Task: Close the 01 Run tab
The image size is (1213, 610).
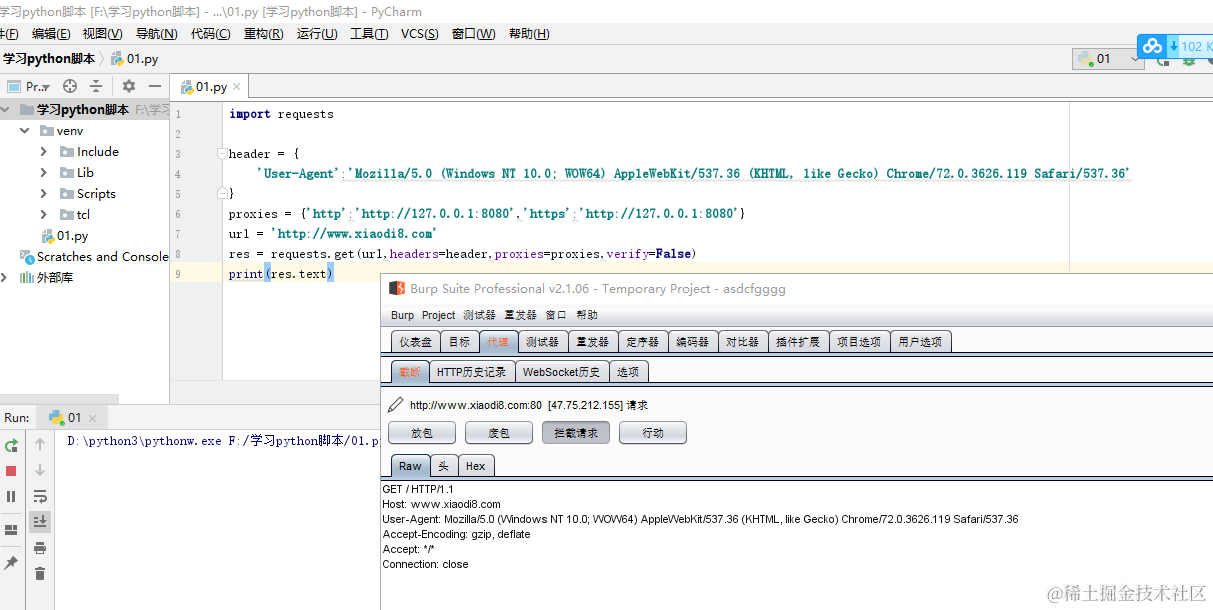Action: [92, 418]
